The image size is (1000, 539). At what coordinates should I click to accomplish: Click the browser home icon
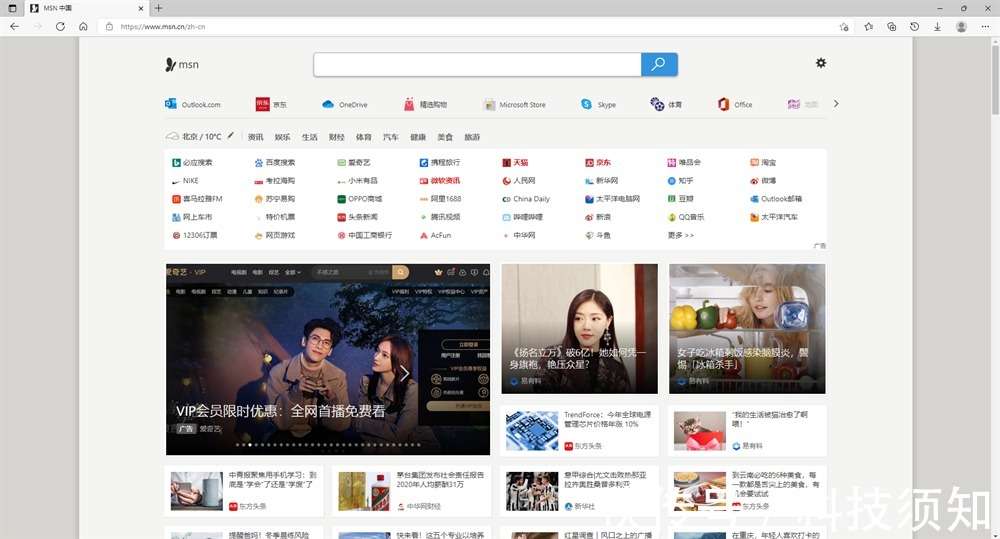point(83,26)
